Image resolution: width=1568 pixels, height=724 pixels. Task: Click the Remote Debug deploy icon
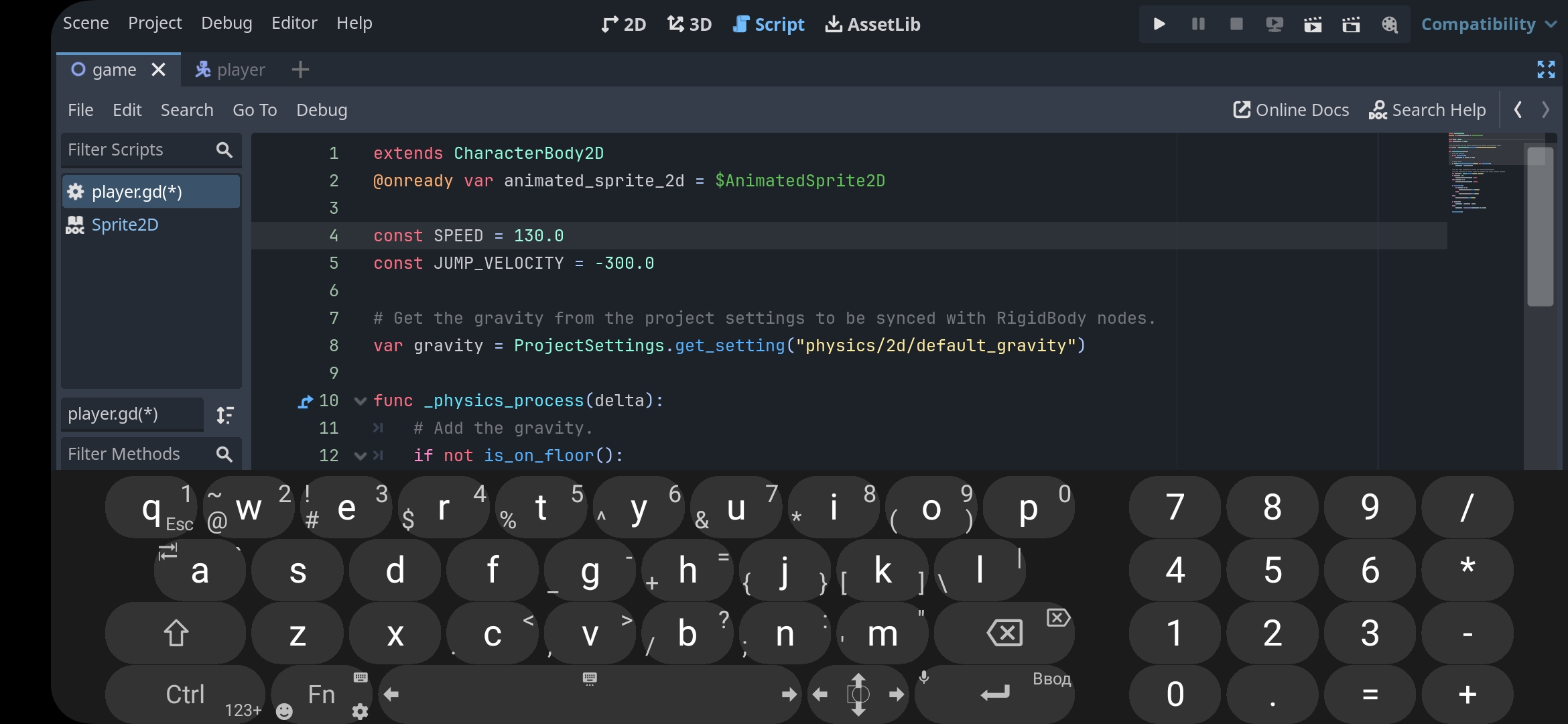[1275, 25]
